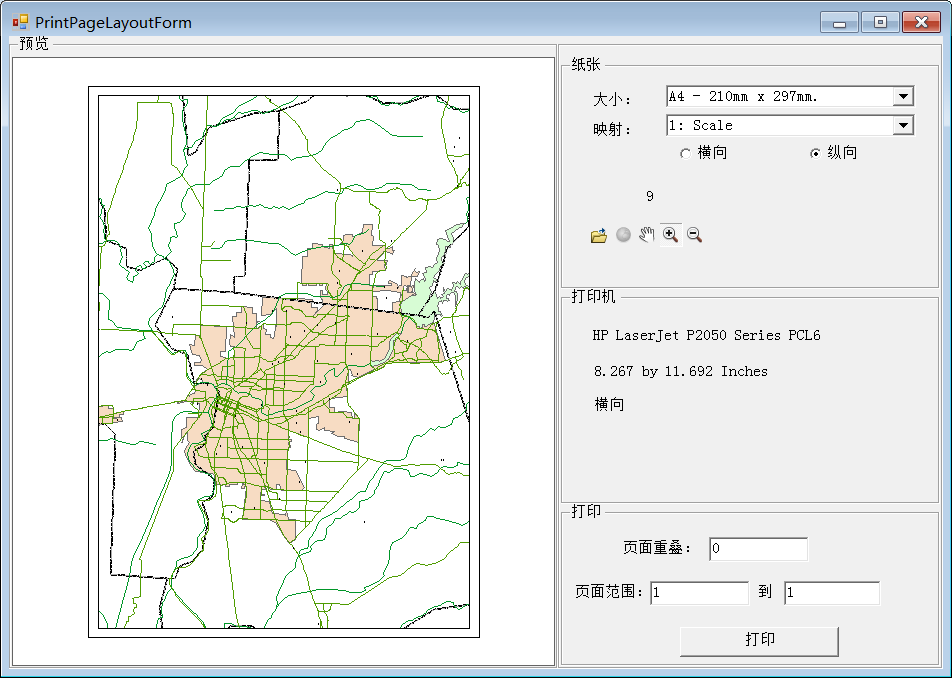Maximize the PrintPageLayoutForm window
Screen dimensions: 952x678
point(880,22)
